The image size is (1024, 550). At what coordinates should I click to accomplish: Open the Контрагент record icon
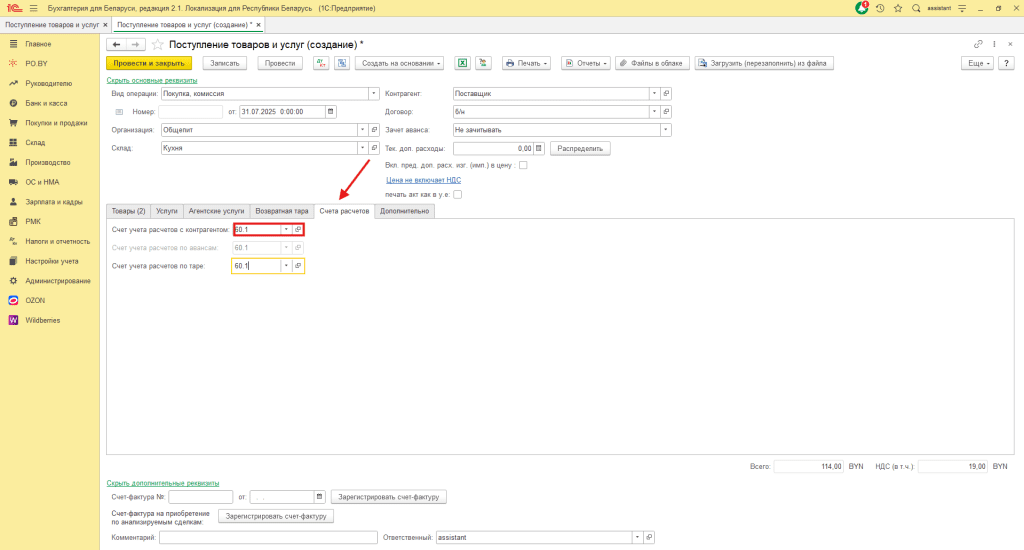coord(666,93)
